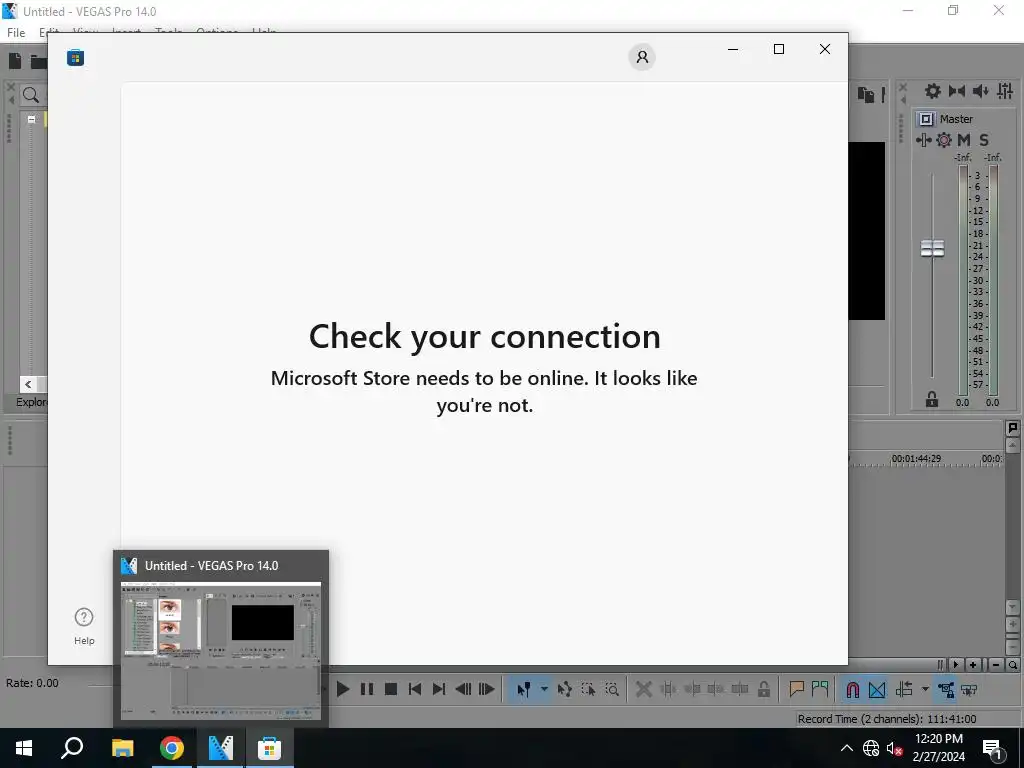1024x768 pixels.
Task: Click the Trim Start icon
Action: tap(692, 690)
